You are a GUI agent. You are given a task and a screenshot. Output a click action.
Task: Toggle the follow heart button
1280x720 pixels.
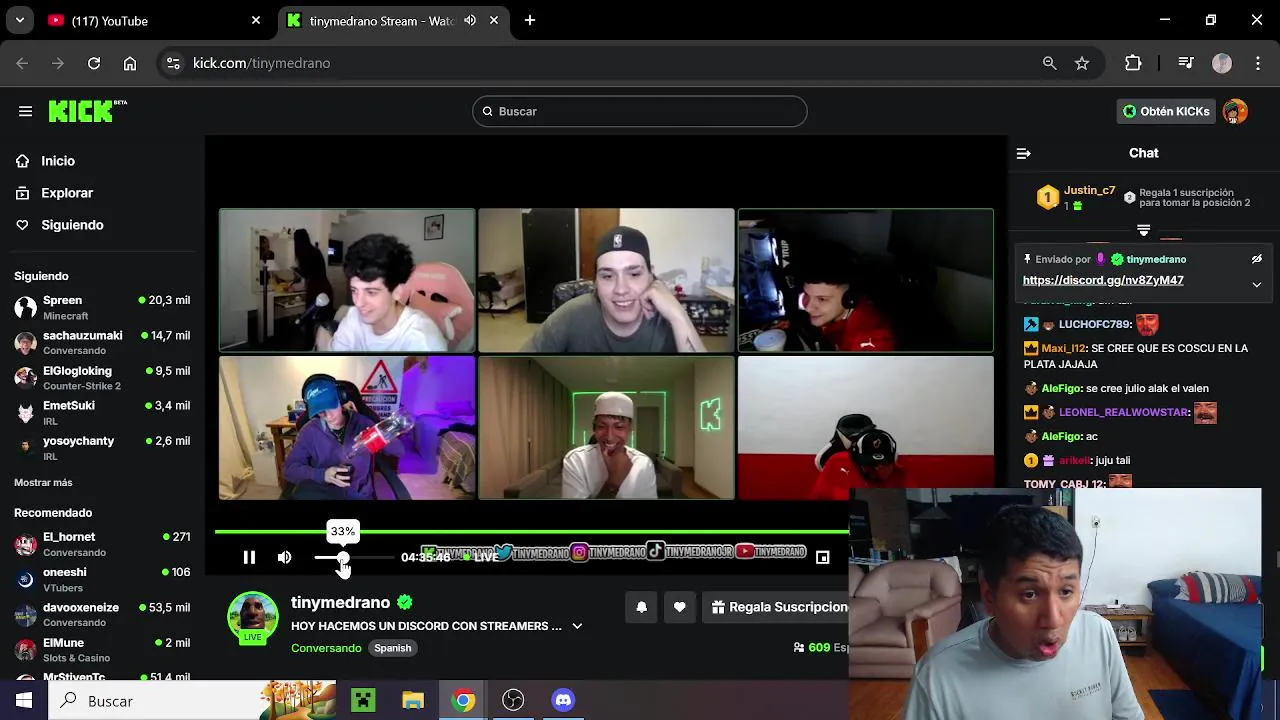(680, 607)
